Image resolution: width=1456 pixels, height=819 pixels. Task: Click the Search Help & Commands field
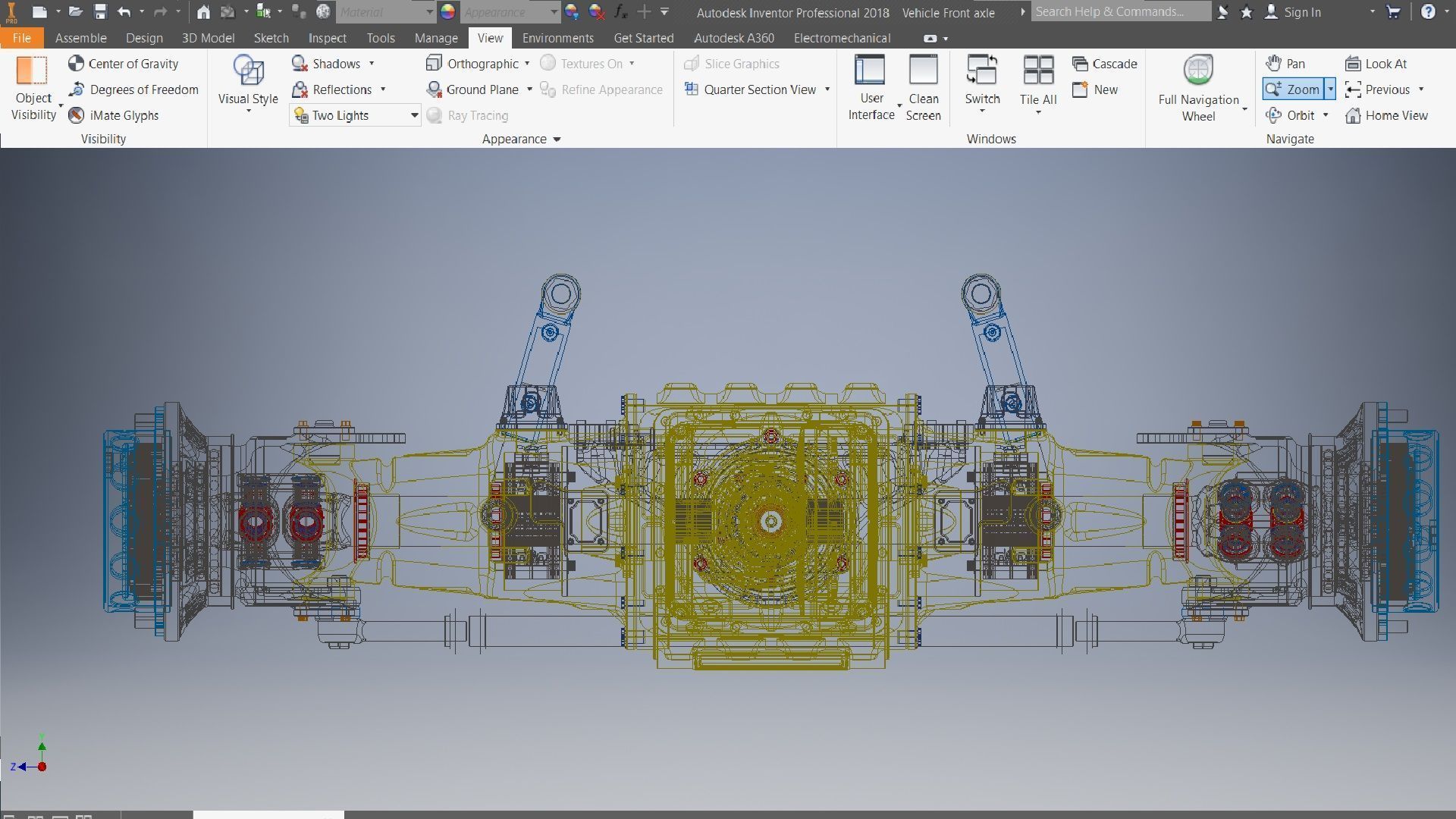(1119, 12)
